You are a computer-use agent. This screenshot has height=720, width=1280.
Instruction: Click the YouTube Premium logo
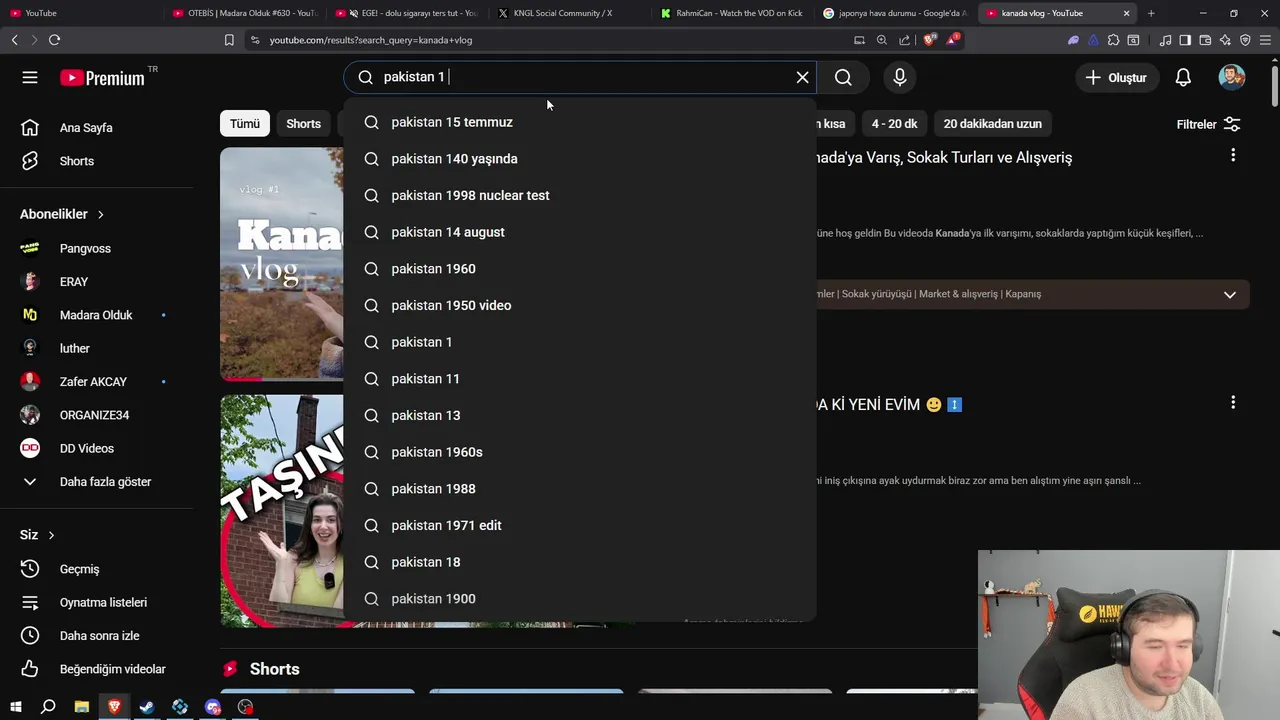click(x=102, y=78)
